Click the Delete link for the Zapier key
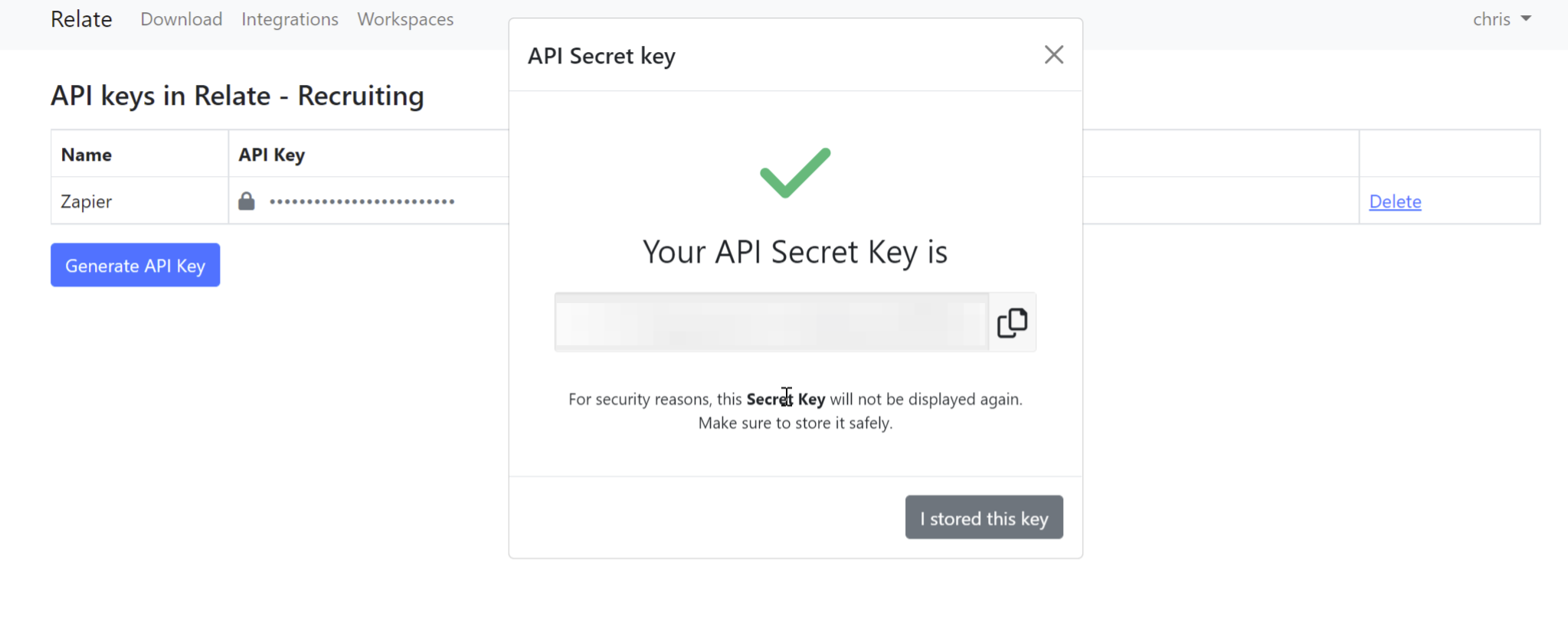Viewport: 1568px width, 630px height. [x=1394, y=201]
